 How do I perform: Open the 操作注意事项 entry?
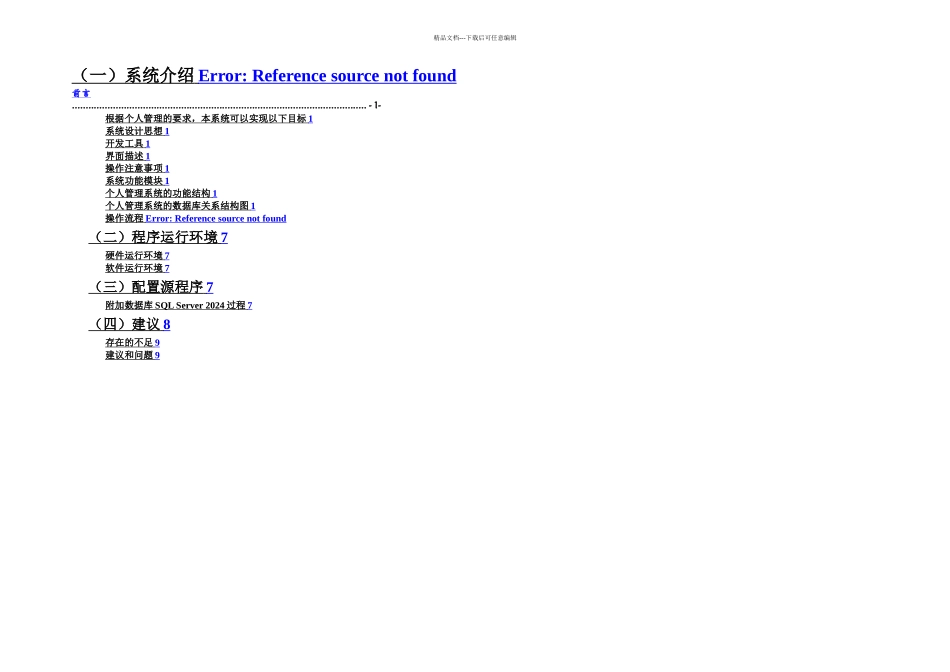(138, 168)
